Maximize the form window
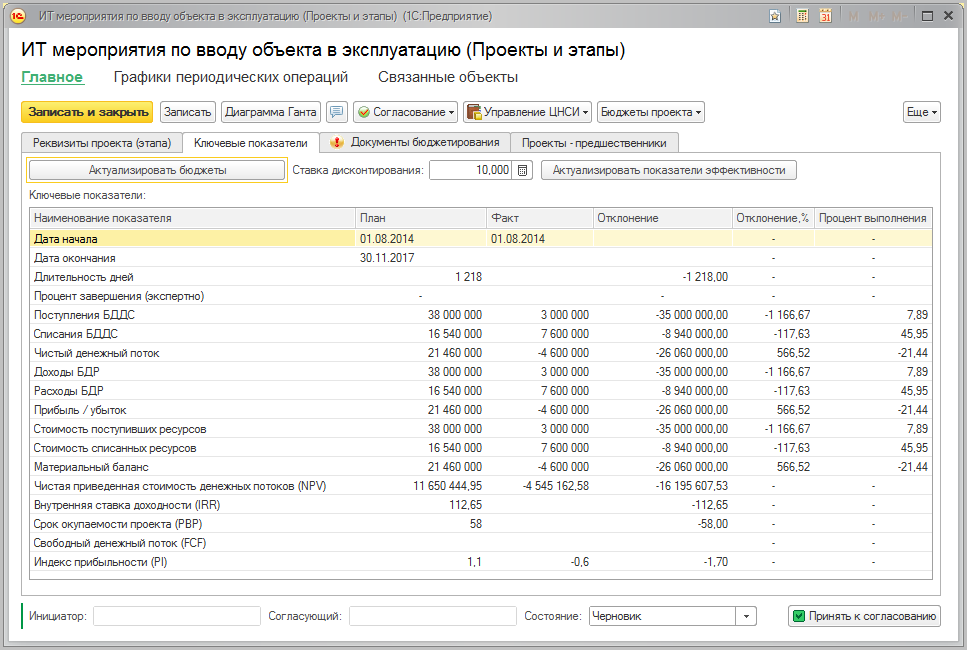This screenshot has height=650, width=967. coord(927,16)
